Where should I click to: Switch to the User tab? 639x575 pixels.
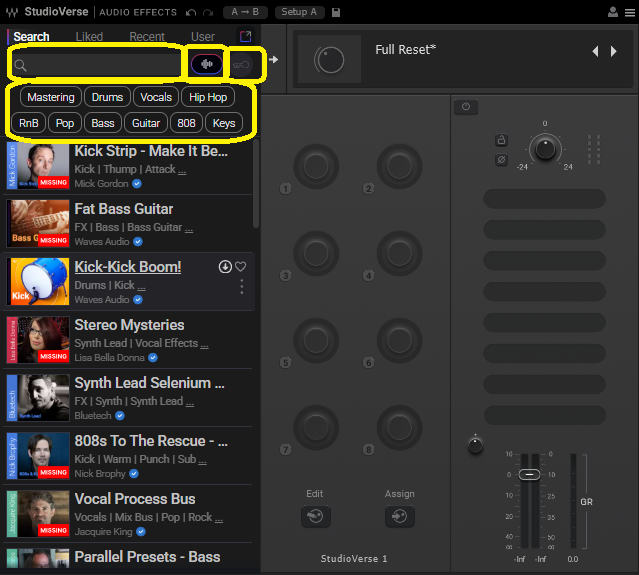coord(203,37)
